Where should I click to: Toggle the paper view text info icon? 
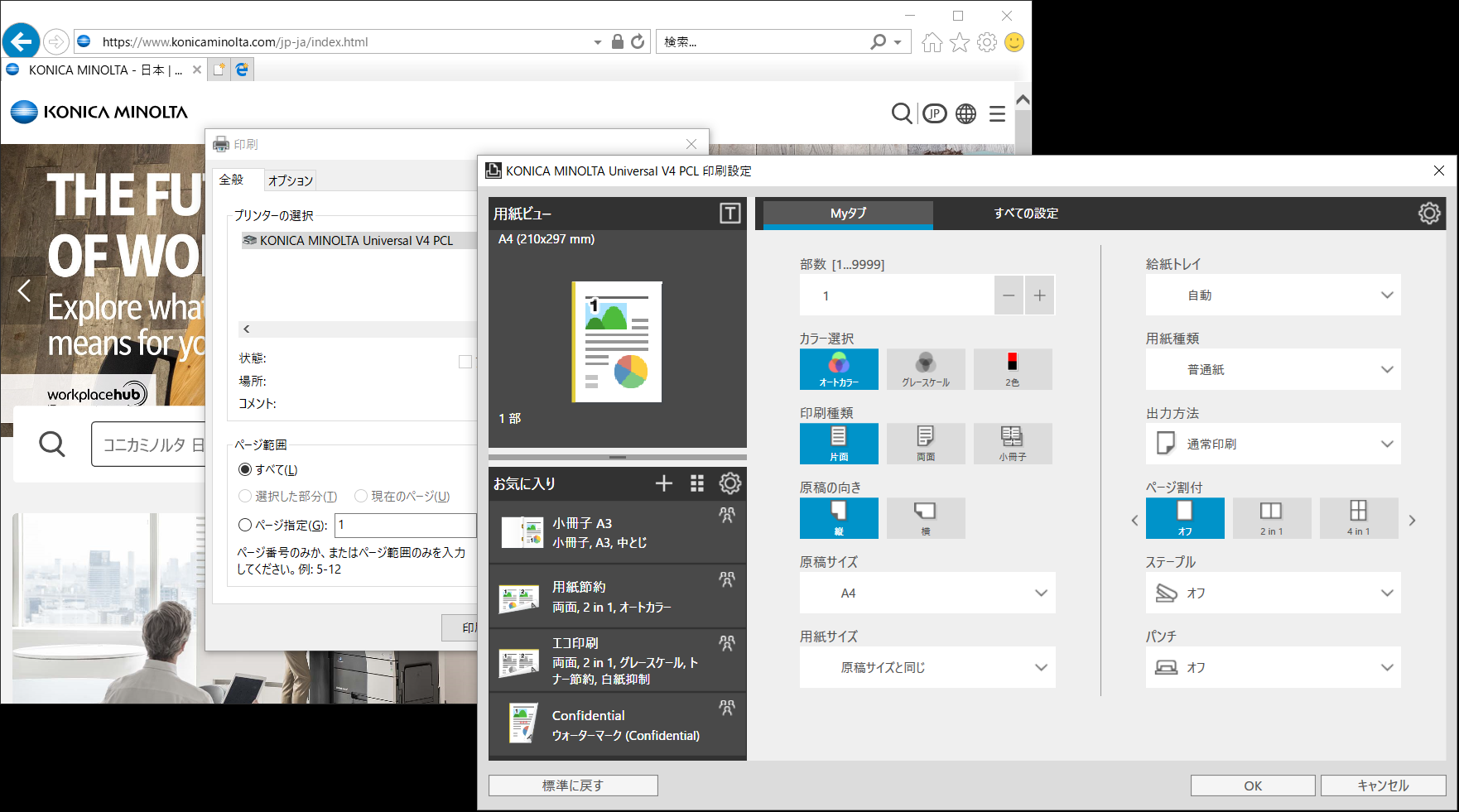tap(729, 214)
